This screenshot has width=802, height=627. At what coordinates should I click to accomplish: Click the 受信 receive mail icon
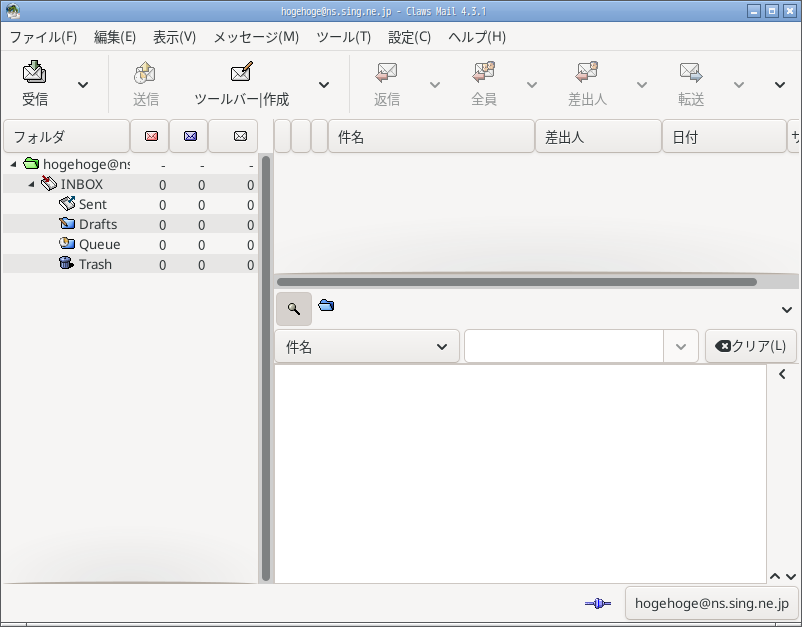[x=34, y=73]
